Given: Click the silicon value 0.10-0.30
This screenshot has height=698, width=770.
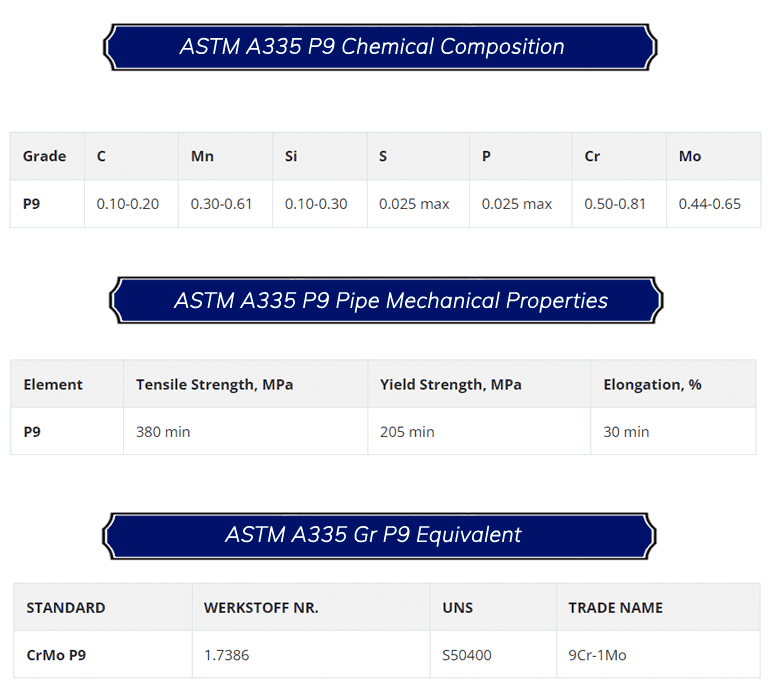Looking at the screenshot, I should point(316,204).
